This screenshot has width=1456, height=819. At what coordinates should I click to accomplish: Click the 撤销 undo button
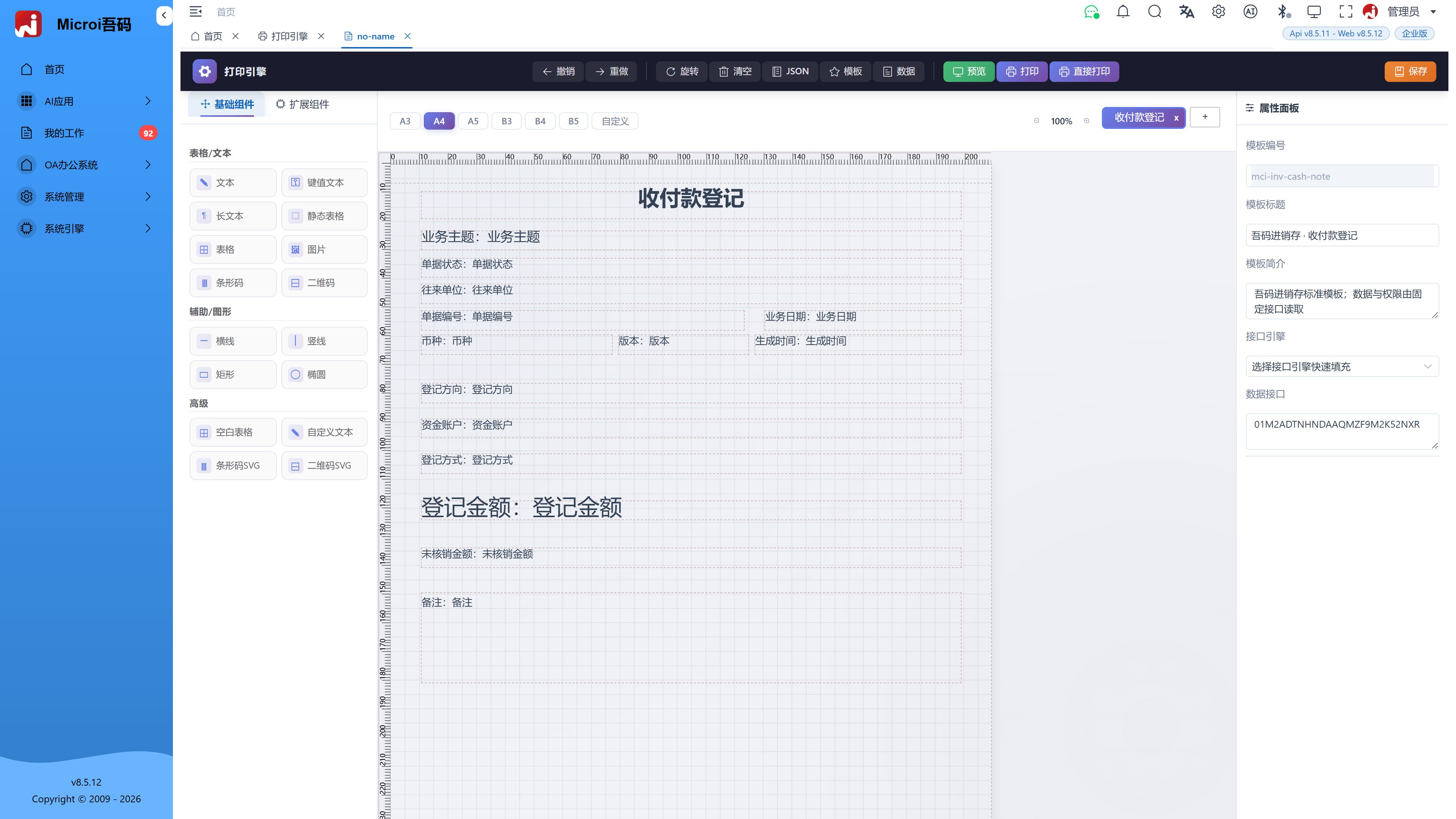[x=559, y=71]
